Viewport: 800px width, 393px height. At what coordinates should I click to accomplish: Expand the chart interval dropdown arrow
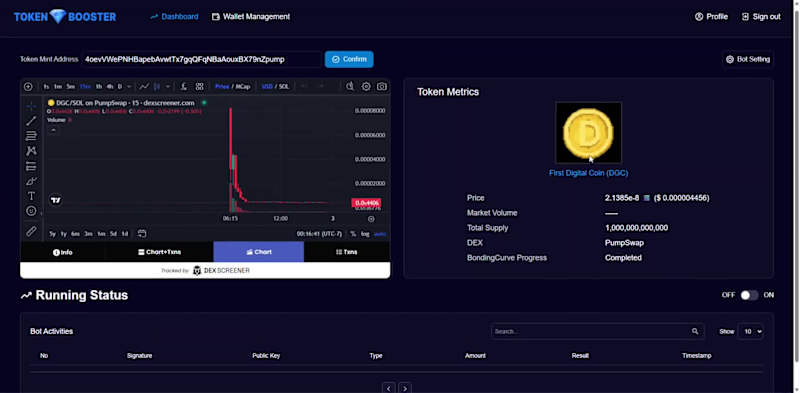coord(129,87)
